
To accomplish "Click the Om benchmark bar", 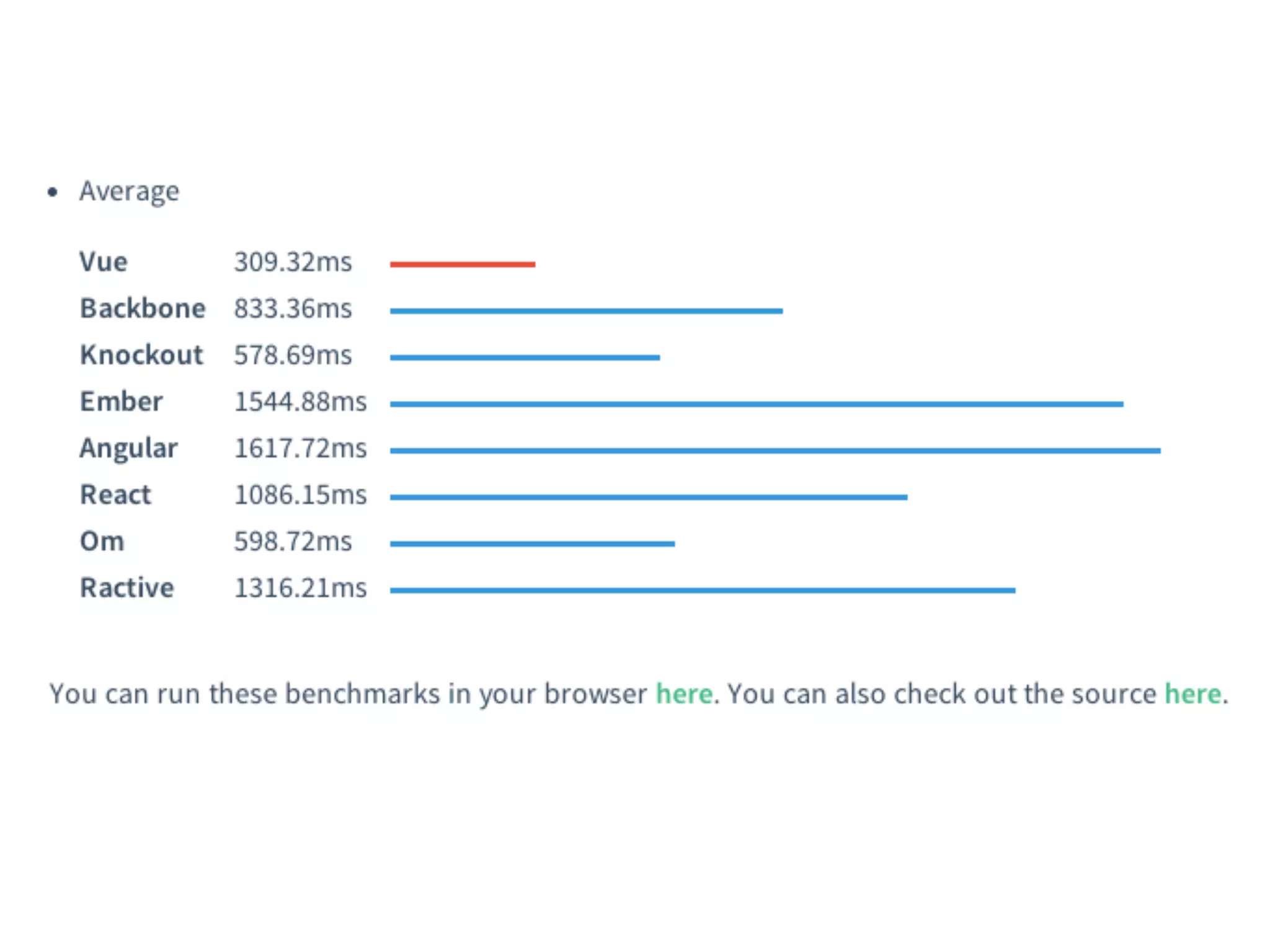I will coord(532,544).
